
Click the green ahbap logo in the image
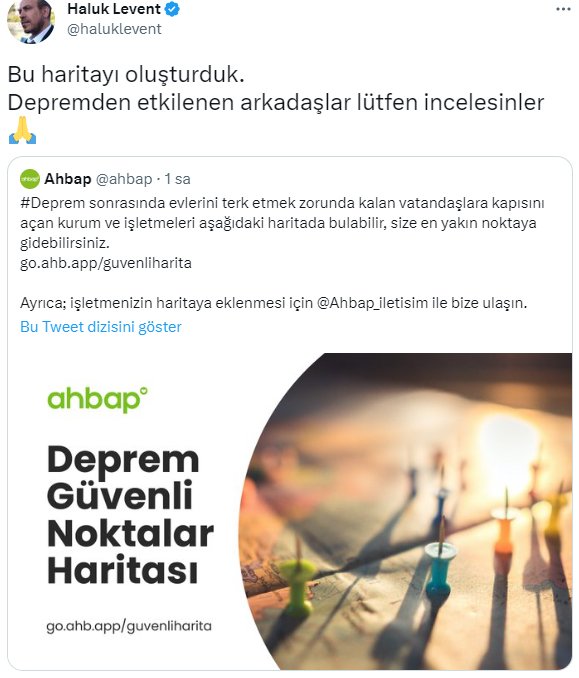[97, 400]
